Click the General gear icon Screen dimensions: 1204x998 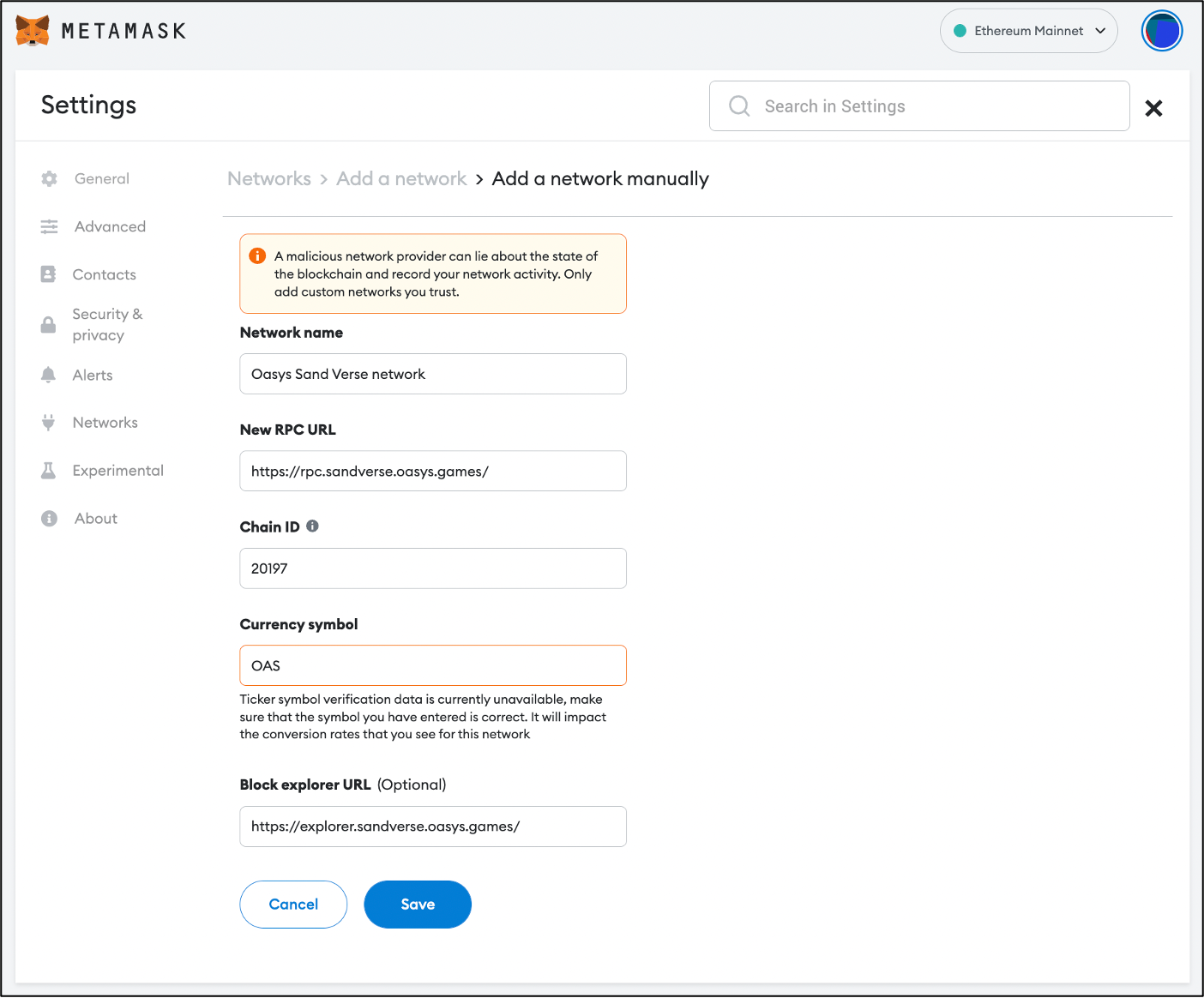coord(49,178)
